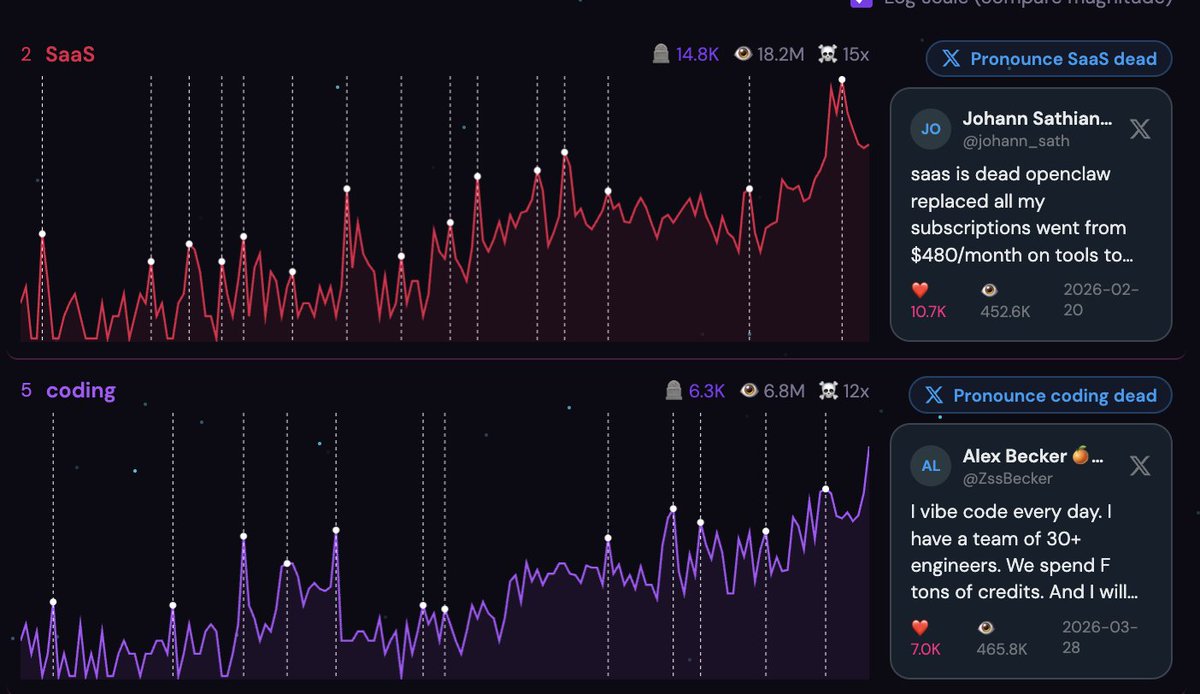
Task: Click the skull icon beside 12x
Action: point(827,391)
